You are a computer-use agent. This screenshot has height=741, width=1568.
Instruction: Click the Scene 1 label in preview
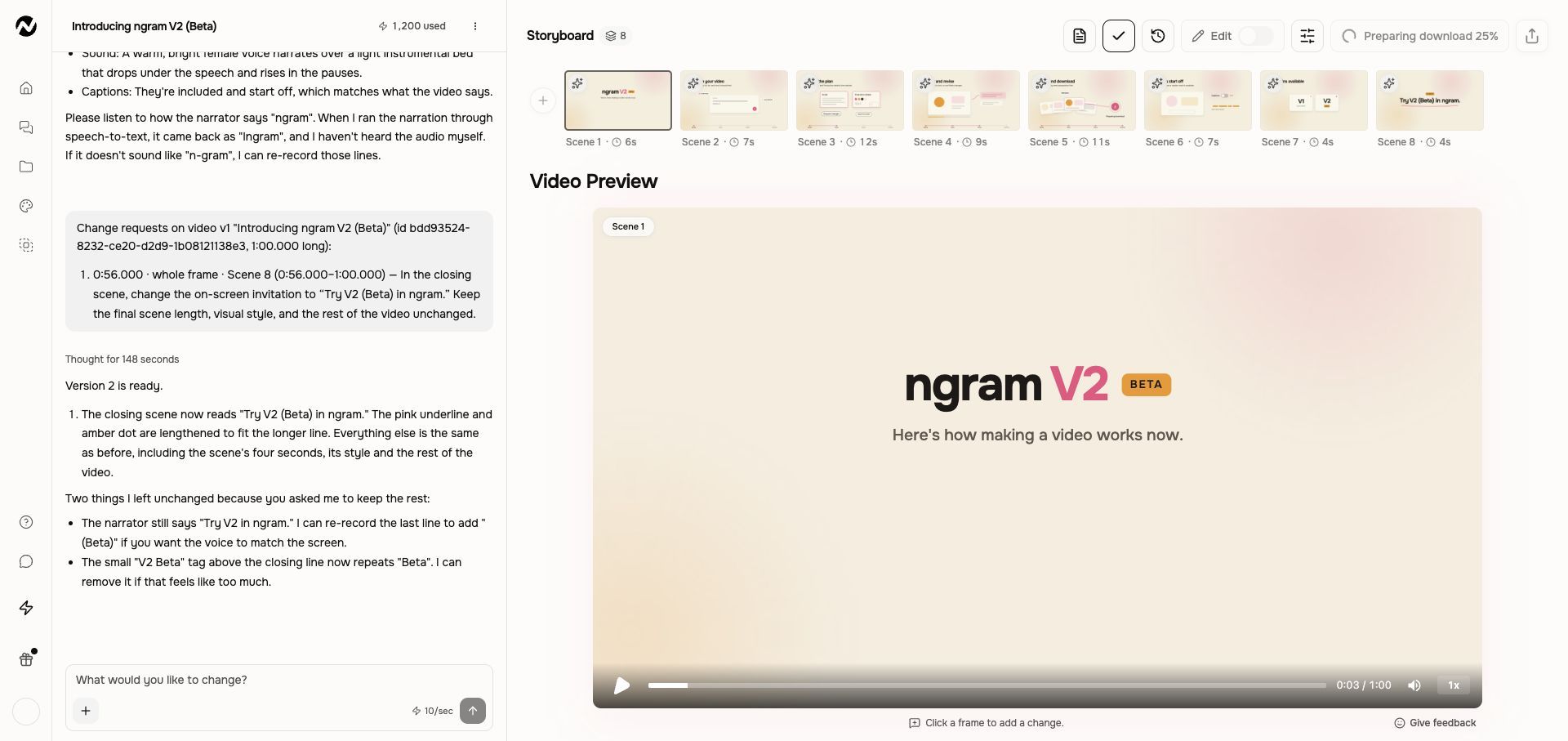tap(628, 226)
